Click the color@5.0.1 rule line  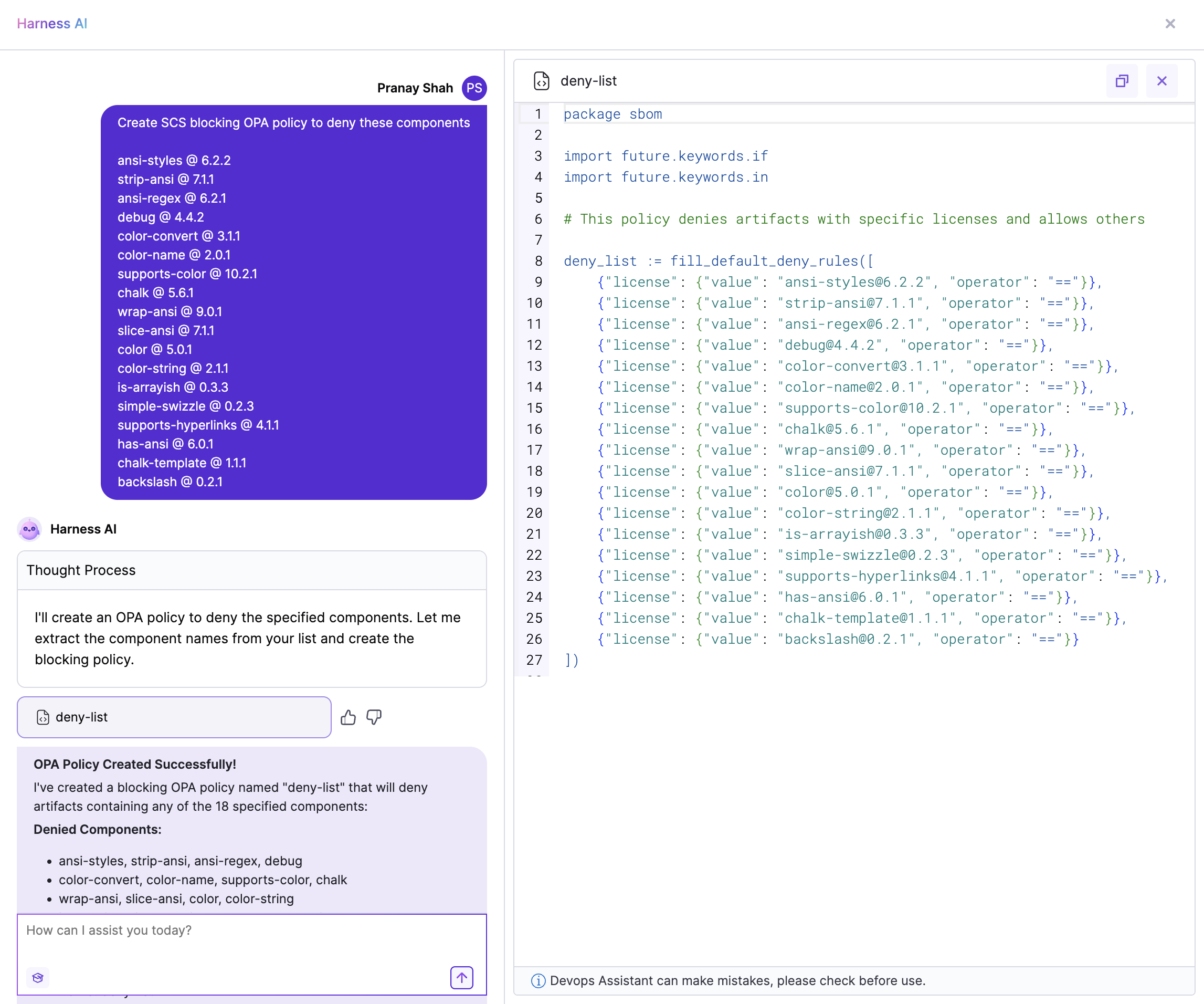tap(825, 492)
